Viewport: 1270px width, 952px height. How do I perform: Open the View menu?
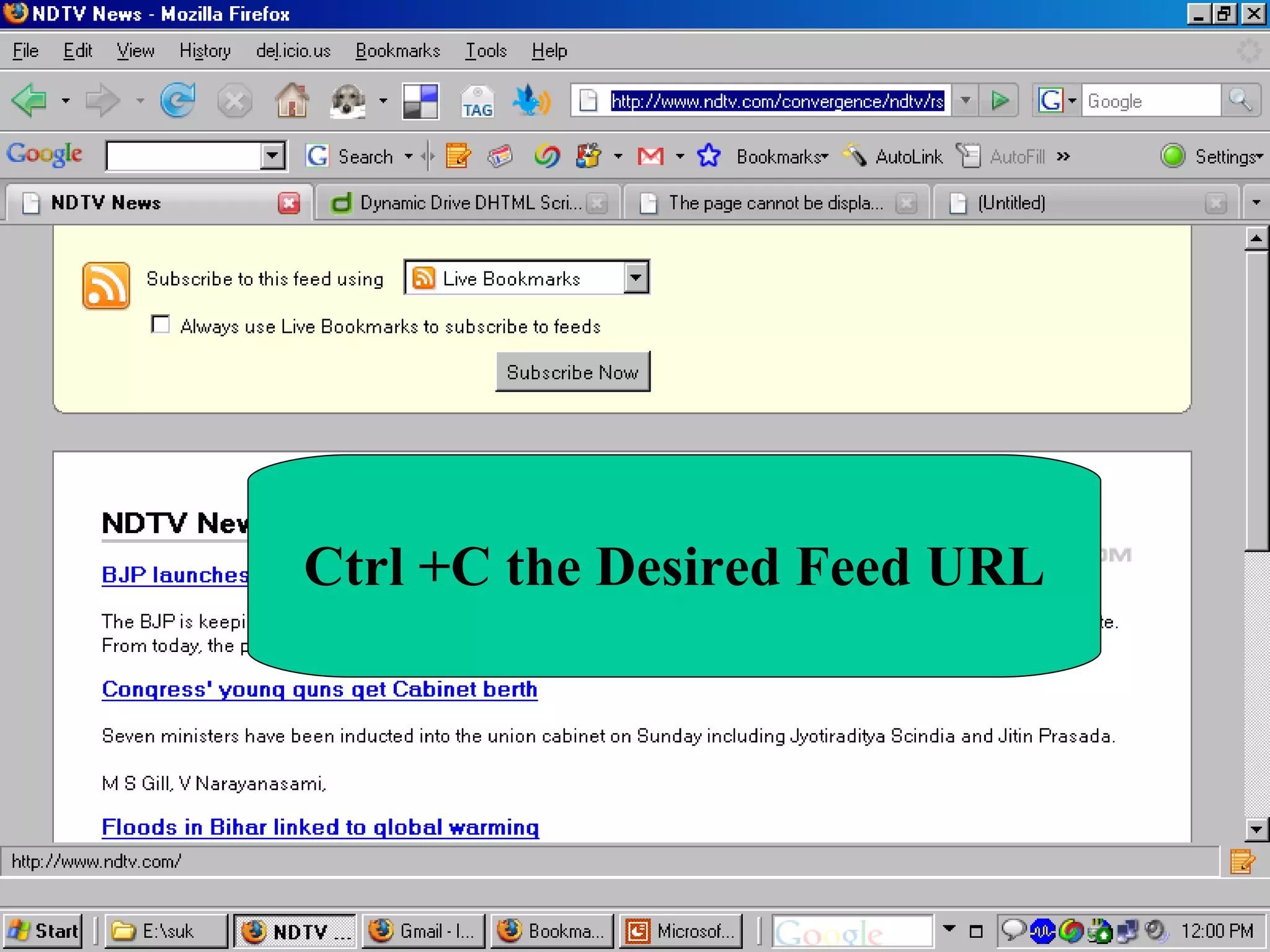pos(135,51)
